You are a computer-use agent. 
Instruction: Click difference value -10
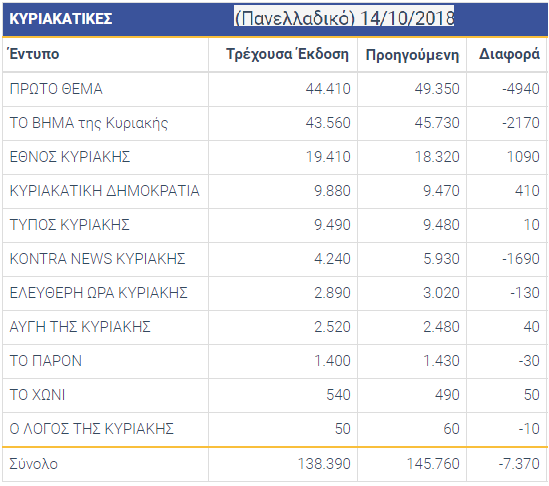[529, 428]
